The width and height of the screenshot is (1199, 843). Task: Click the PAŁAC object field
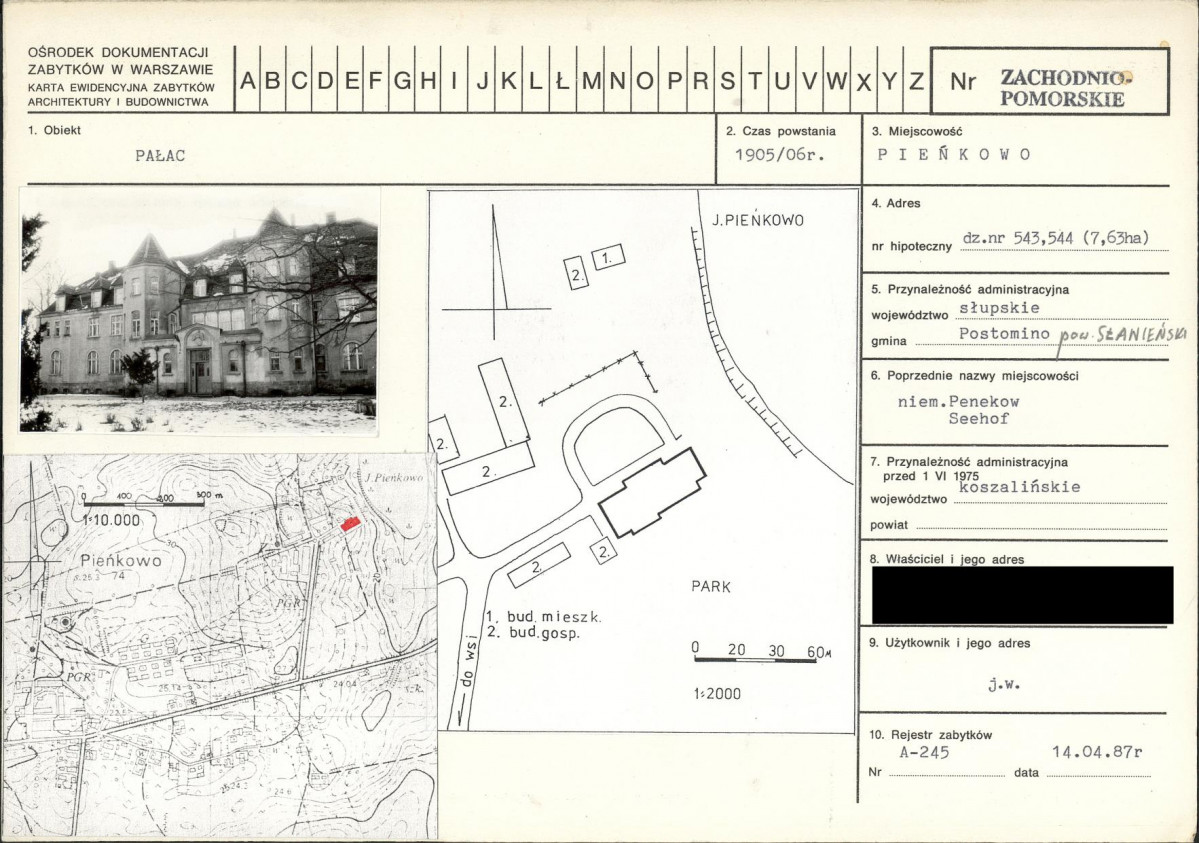160,155
